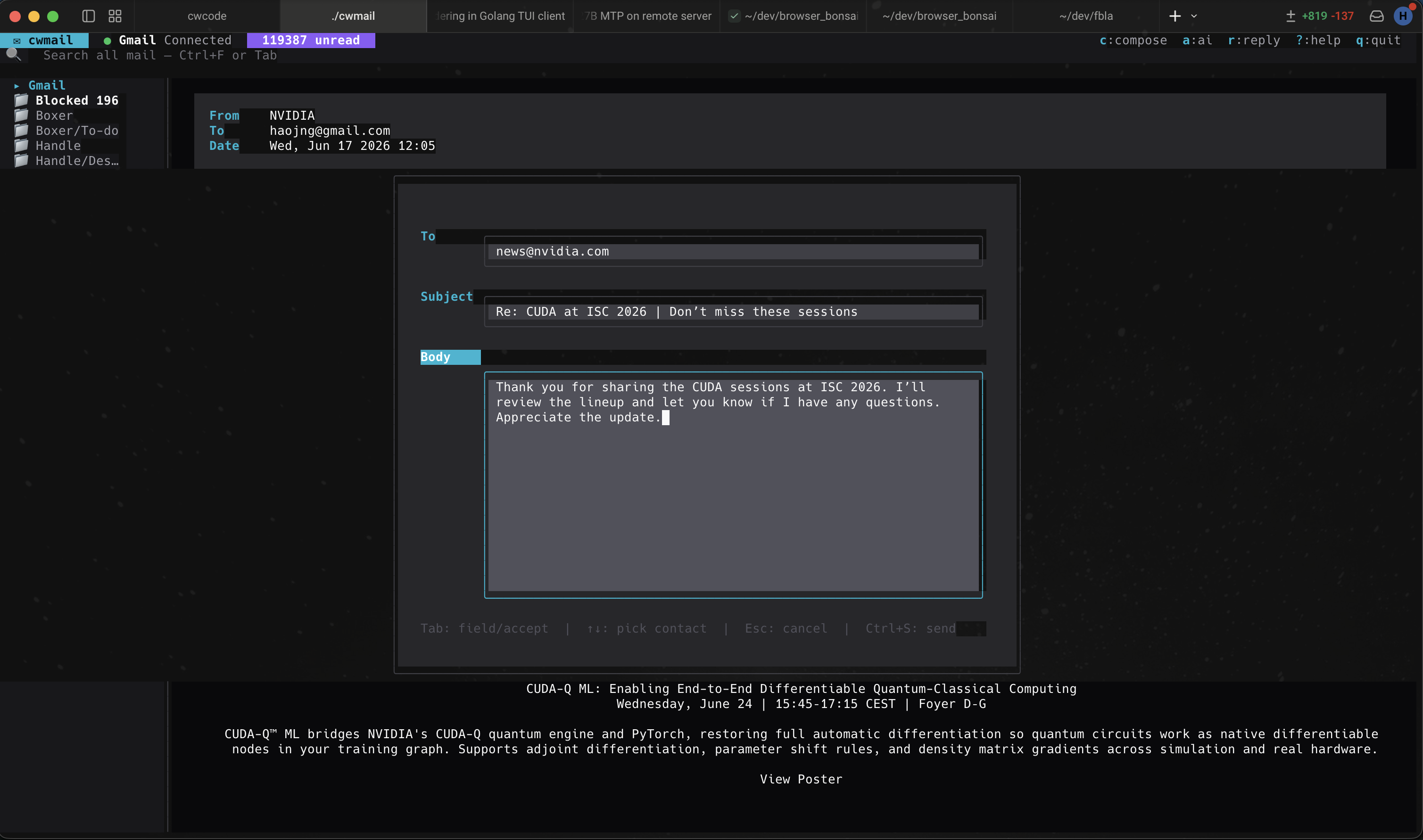Open the inbox tray icon
Screen dimensions: 1423x840
tap(1377, 16)
